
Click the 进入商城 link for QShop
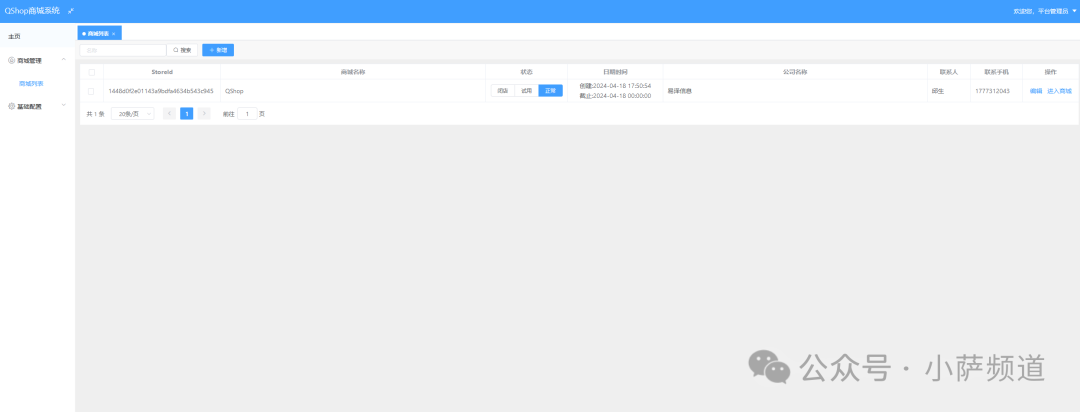(x=1059, y=91)
